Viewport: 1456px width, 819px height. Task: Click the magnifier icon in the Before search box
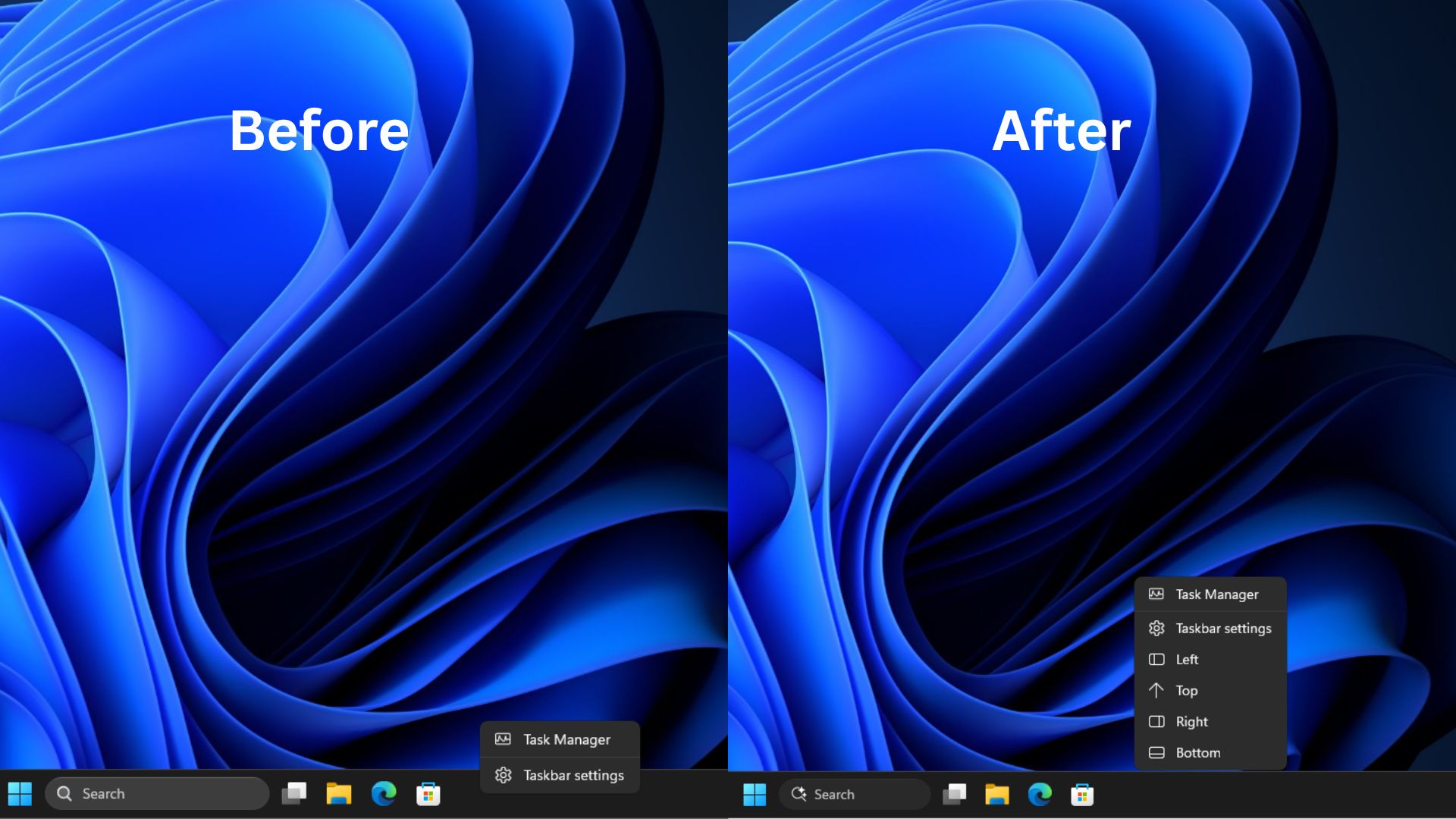tap(64, 793)
